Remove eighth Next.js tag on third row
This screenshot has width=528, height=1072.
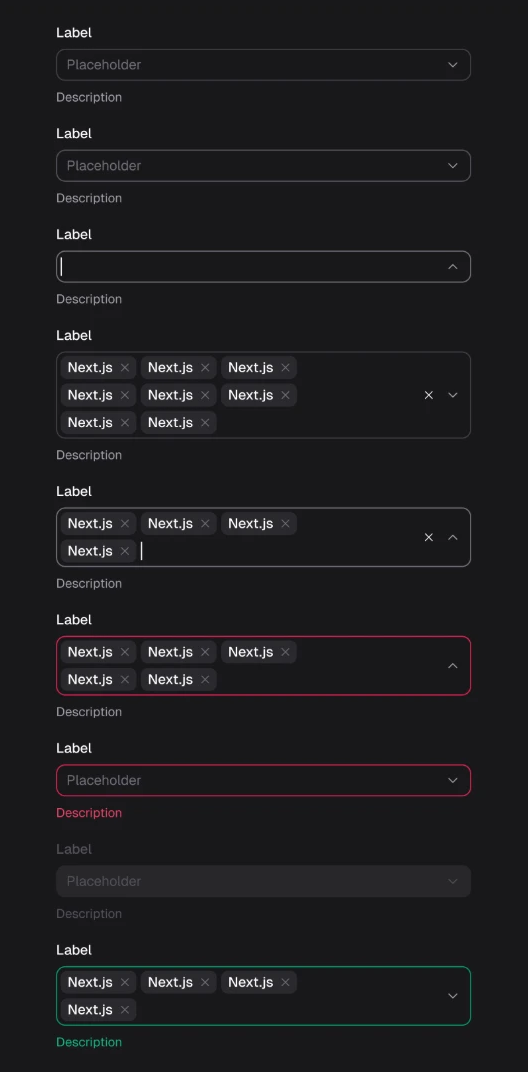point(204,423)
